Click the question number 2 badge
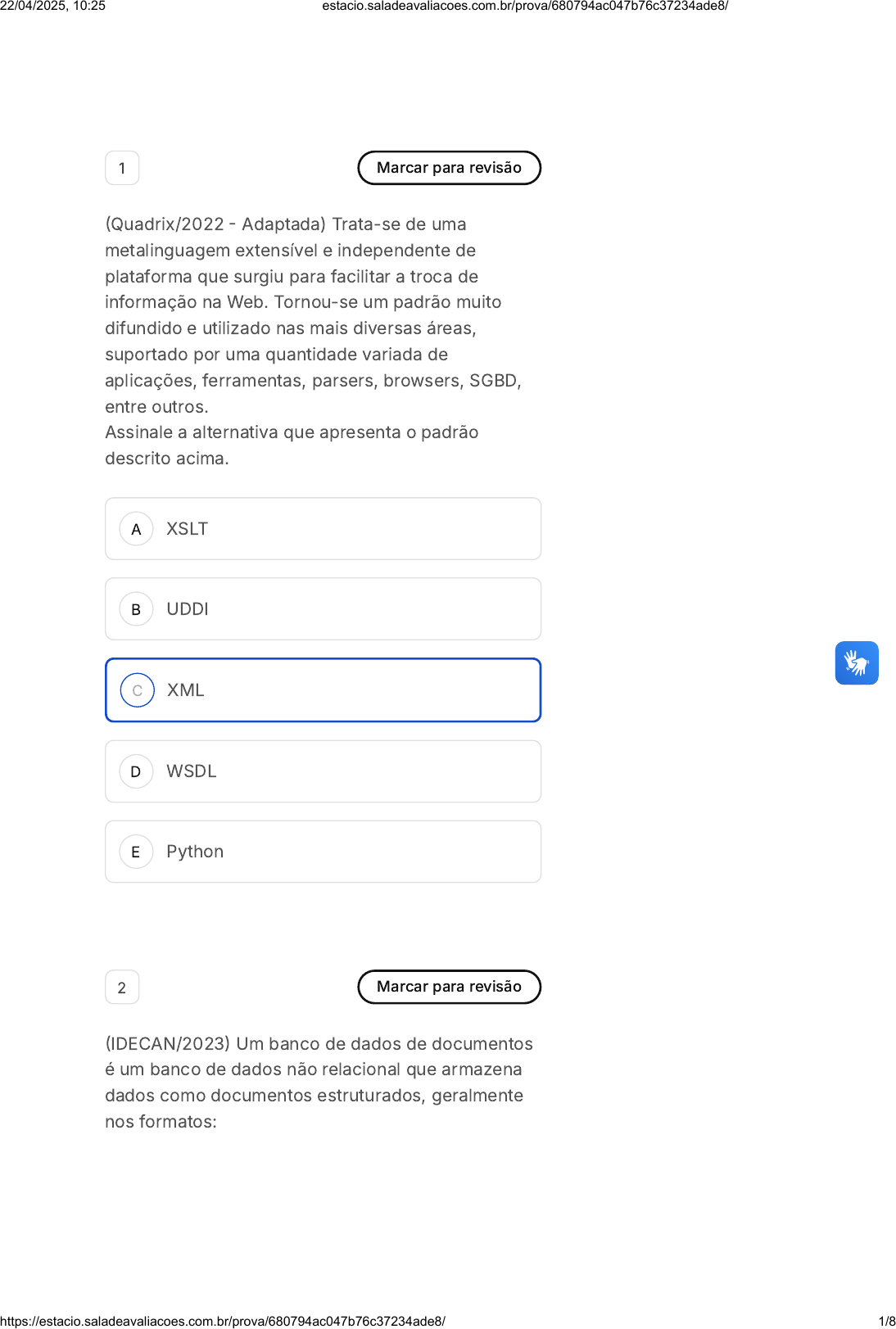896x1329 pixels. pyautogui.click(x=122, y=988)
